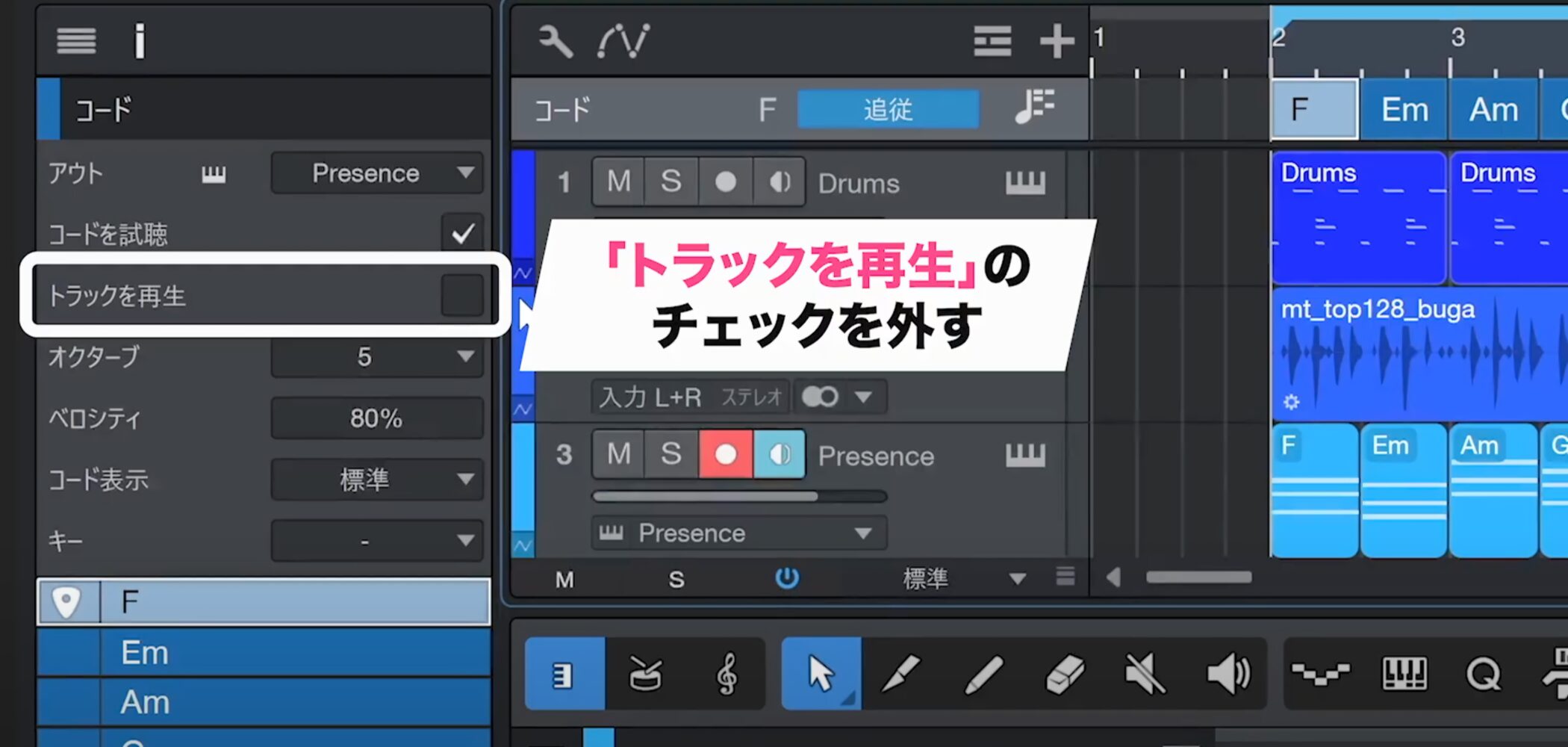
Task: Expand the オクターブ dropdown showing 5
Action: tap(377, 357)
